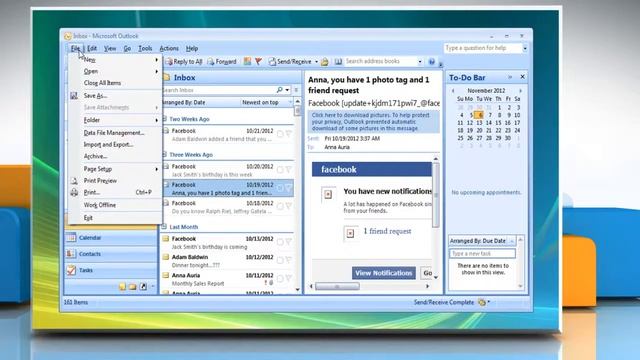This screenshot has width=640, height=360.
Task: Choose Archive... from File menu
Action: pos(95,156)
